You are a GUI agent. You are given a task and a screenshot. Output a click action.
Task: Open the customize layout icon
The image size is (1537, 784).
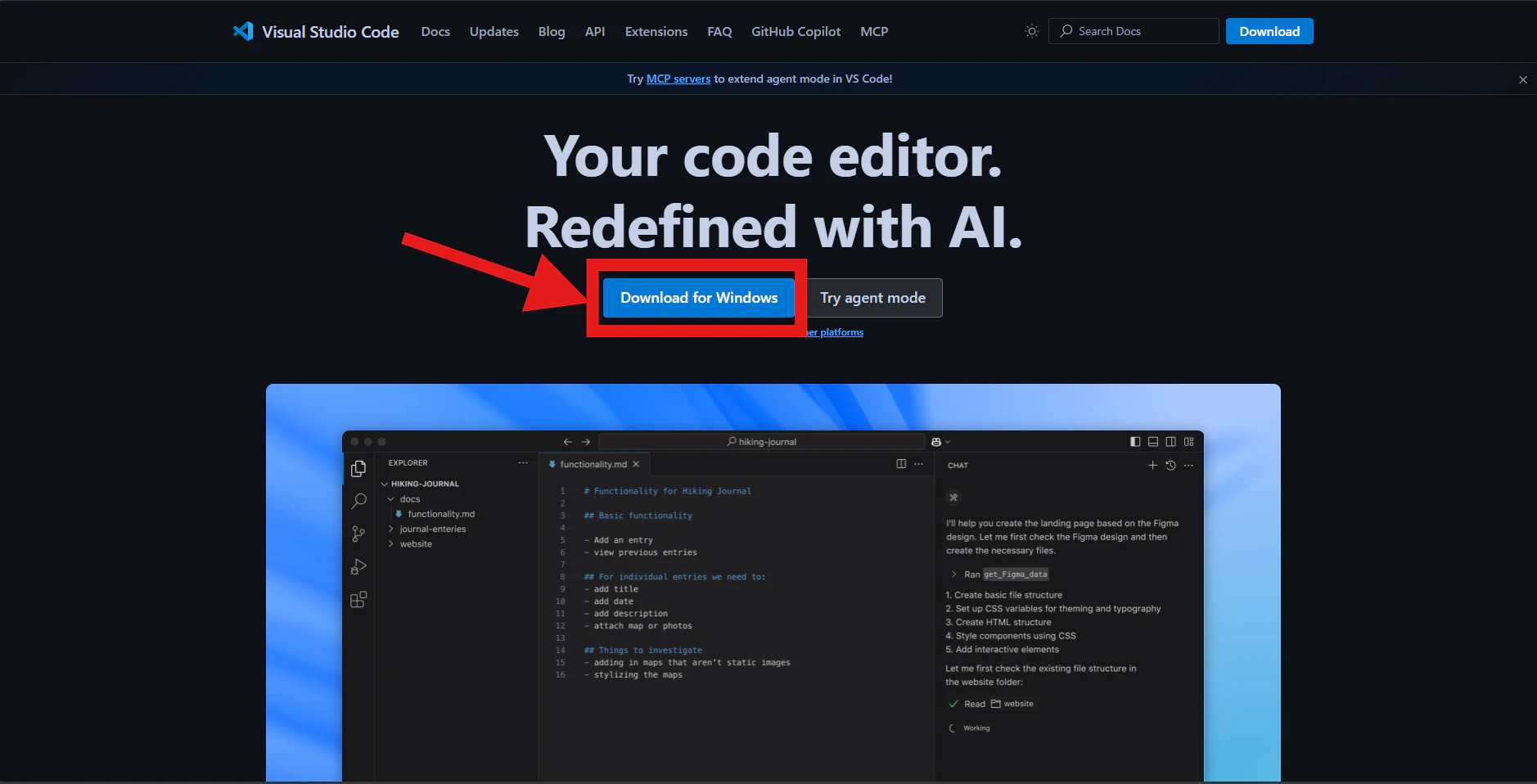point(1189,442)
